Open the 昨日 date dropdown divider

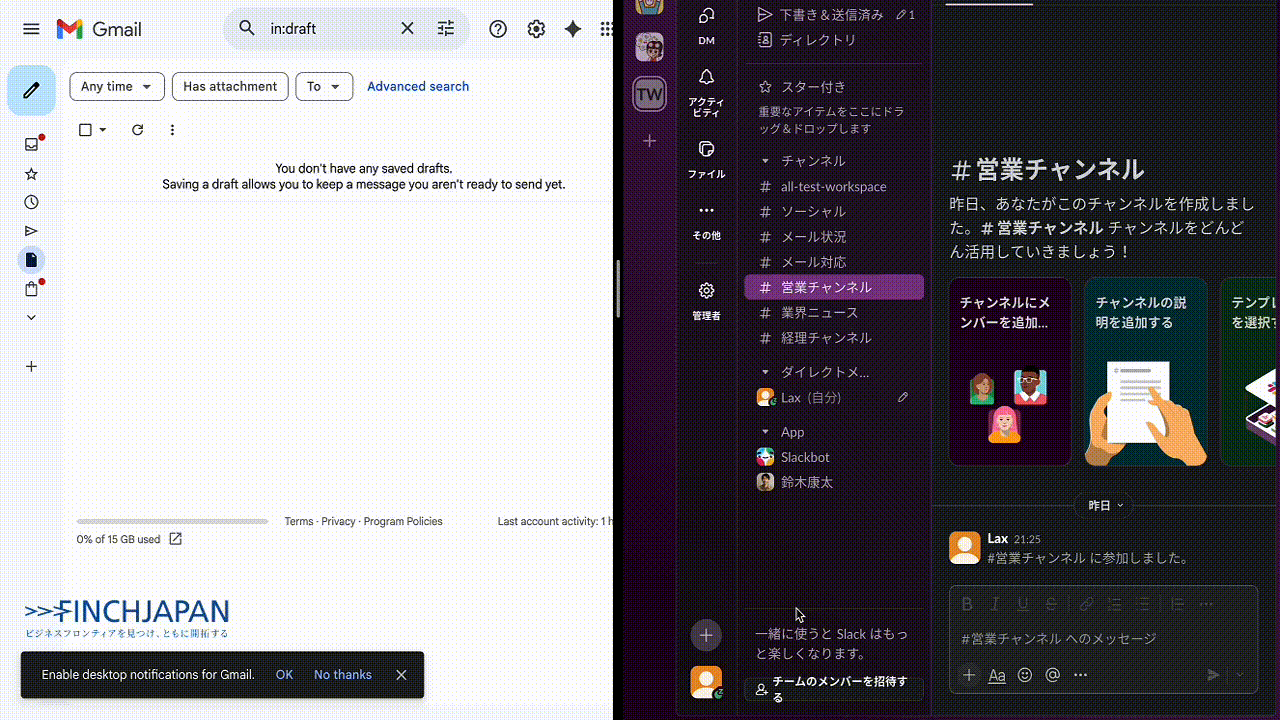point(1105,505)
